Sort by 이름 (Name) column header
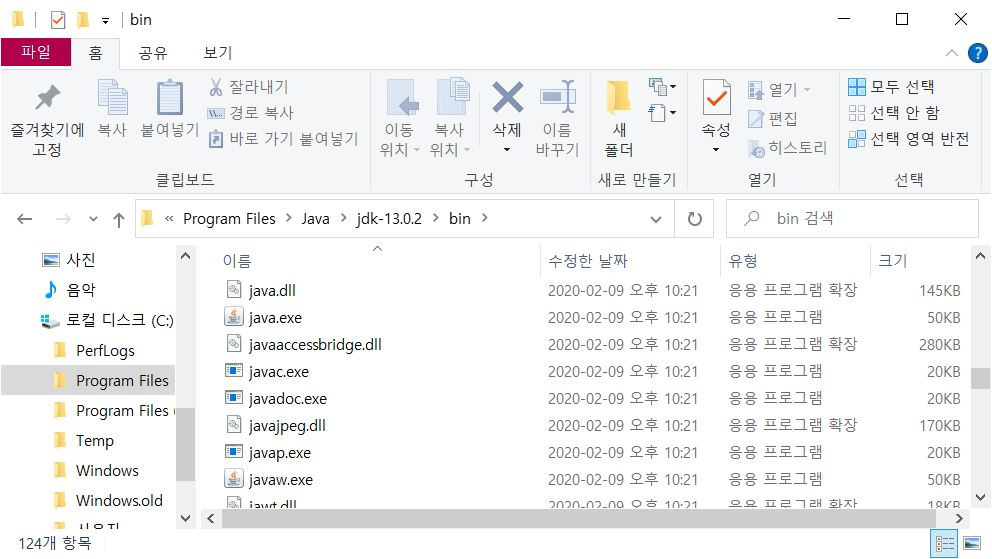 click(237, 261)
